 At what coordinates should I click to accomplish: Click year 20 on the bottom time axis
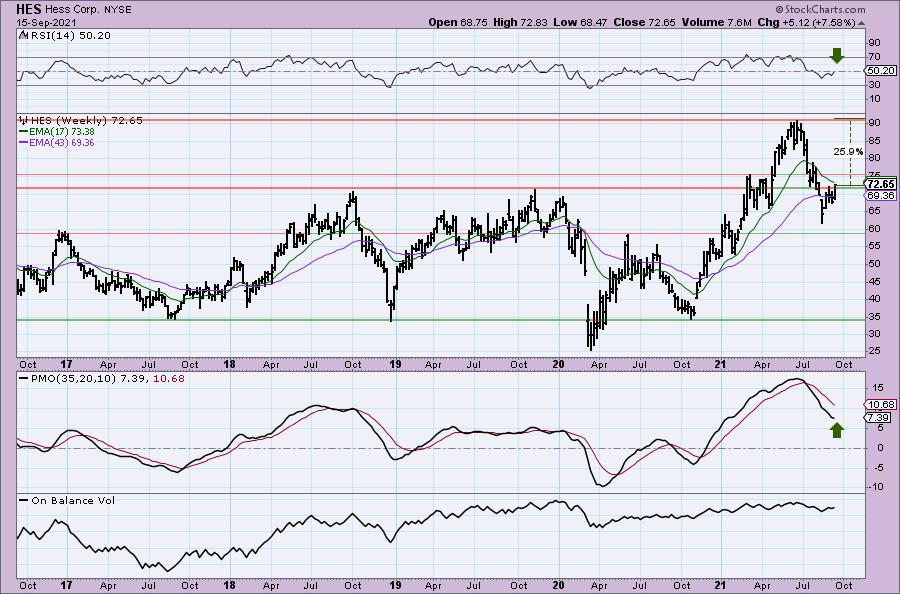coord(558,585)
